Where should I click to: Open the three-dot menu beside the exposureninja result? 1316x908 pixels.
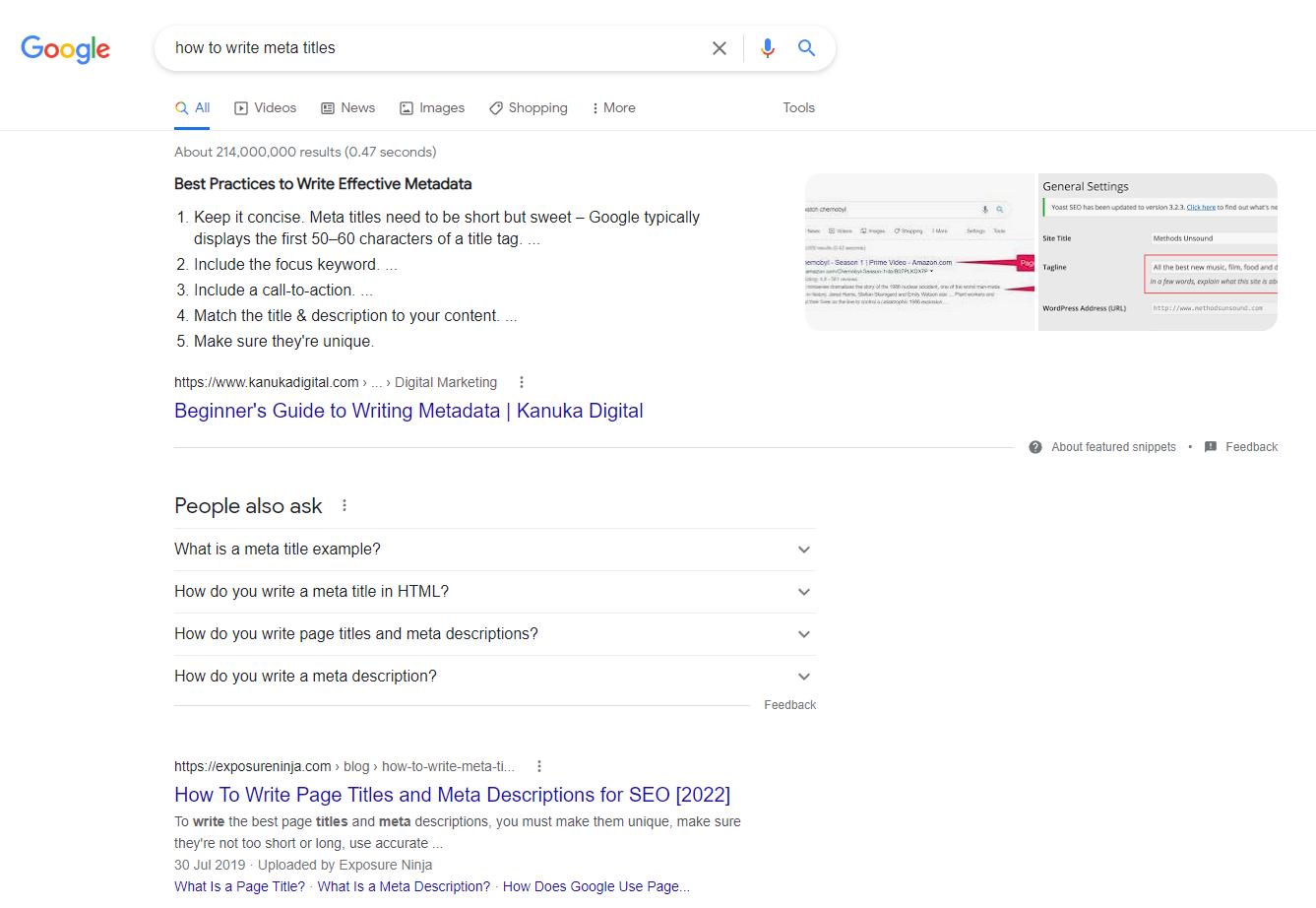pyautogui.click(x=538, y=765)
